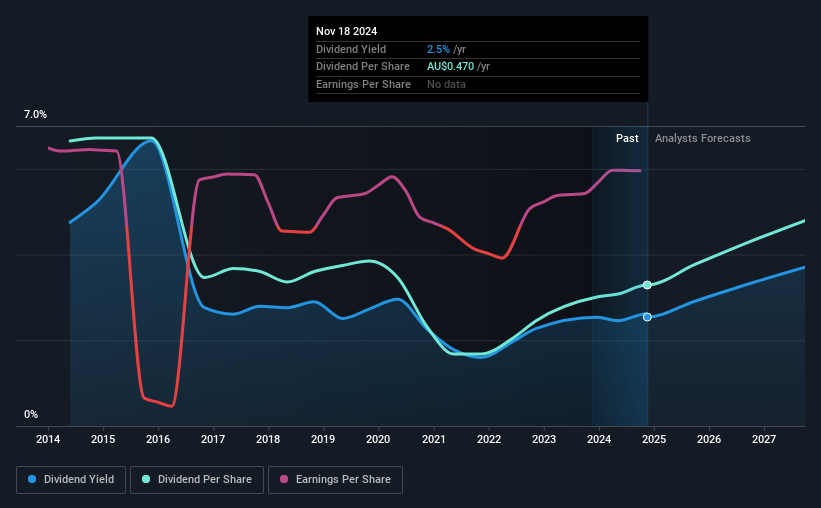This screenshot has height=508, width=821.
Task: Click the '0%' y-axis label
Action: point(31,414)
